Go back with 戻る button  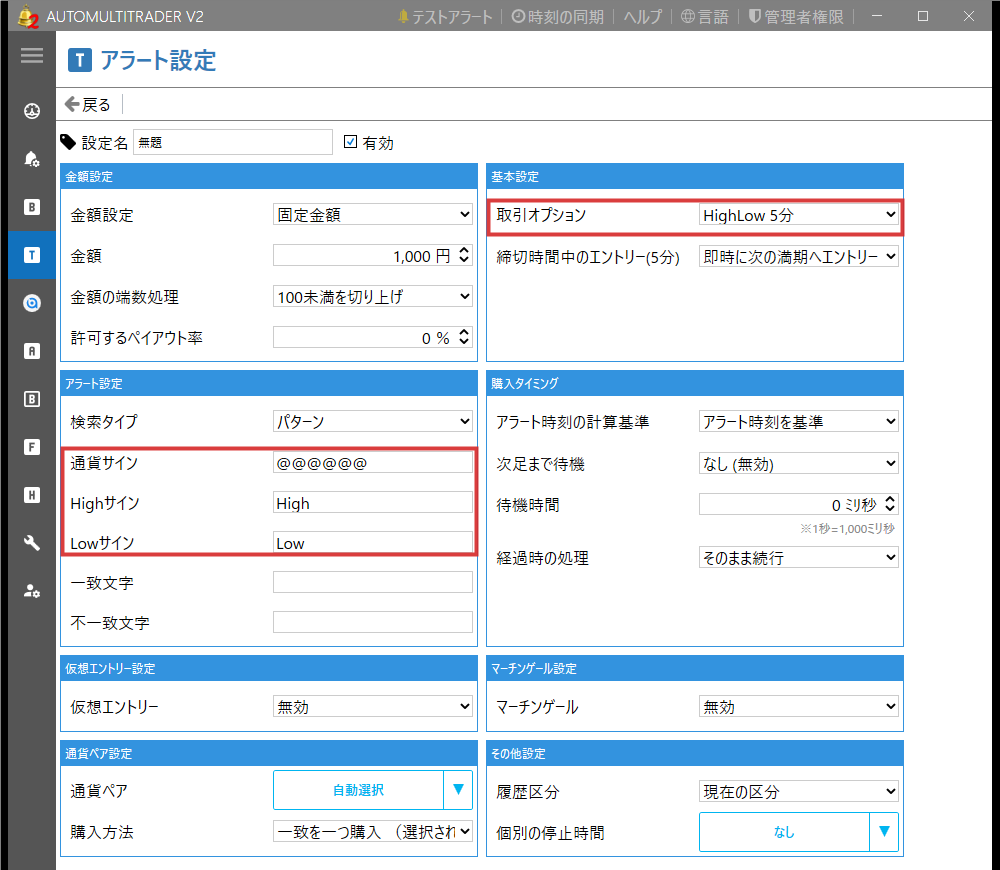coord(88,104)
